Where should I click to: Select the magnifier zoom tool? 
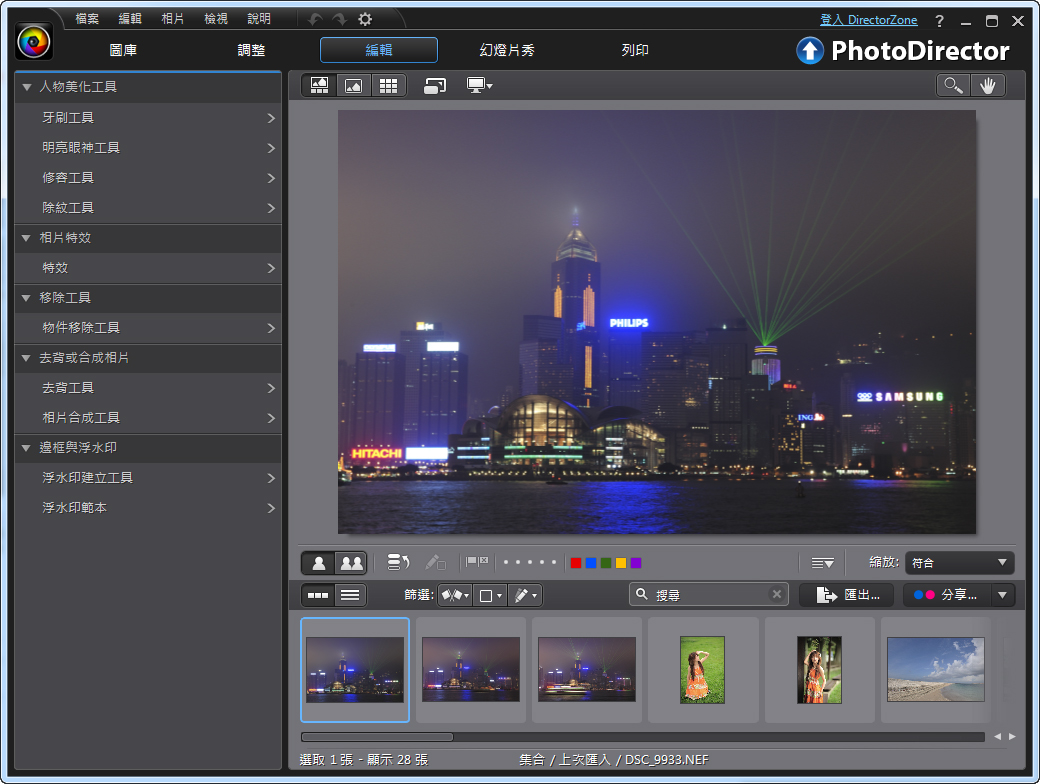953,86
